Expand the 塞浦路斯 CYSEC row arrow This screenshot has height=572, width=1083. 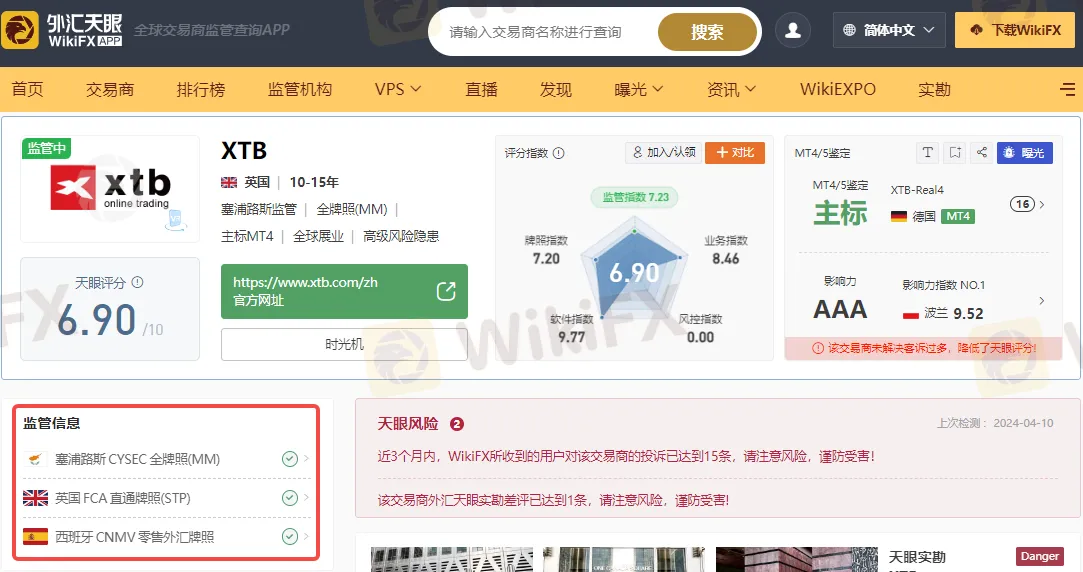click(x=306, y=458)
